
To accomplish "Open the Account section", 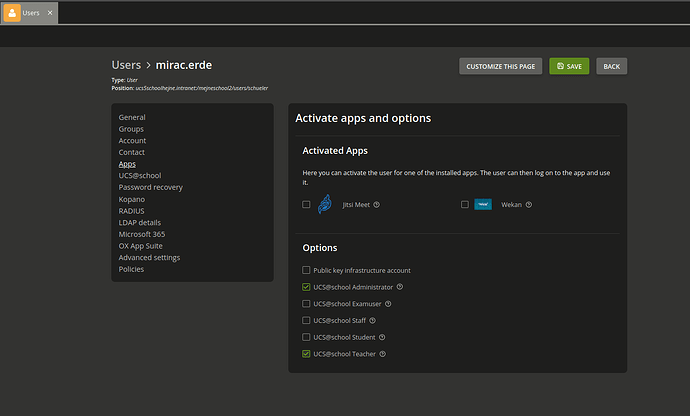I will coord(132,140).
